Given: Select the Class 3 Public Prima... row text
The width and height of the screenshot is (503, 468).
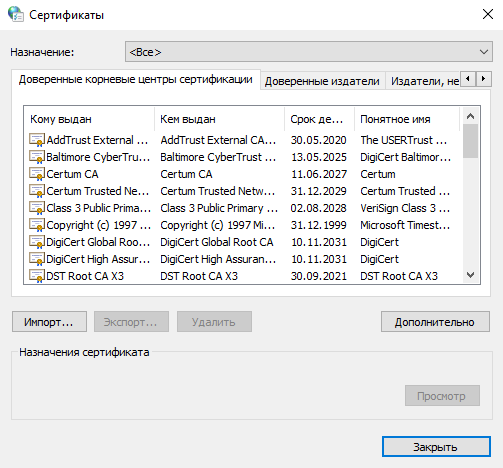Looking at the screenshot, I should 99,208.
